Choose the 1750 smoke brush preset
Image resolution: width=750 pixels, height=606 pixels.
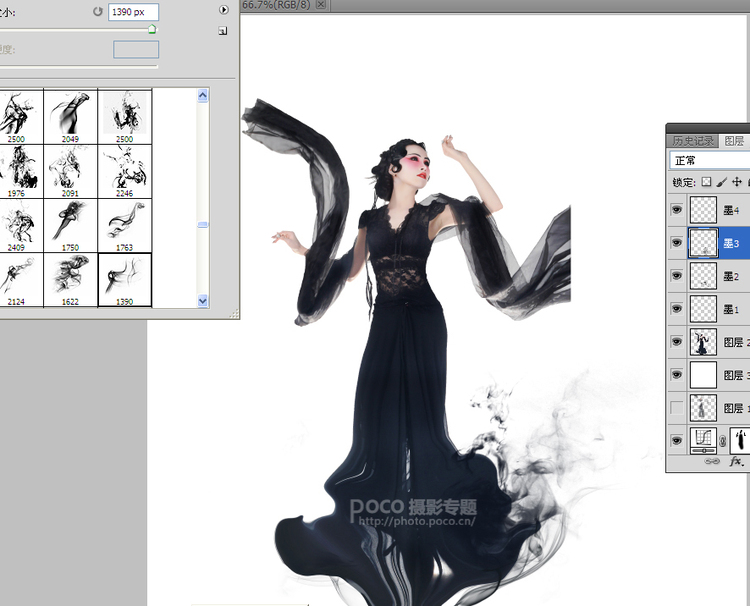70,225
